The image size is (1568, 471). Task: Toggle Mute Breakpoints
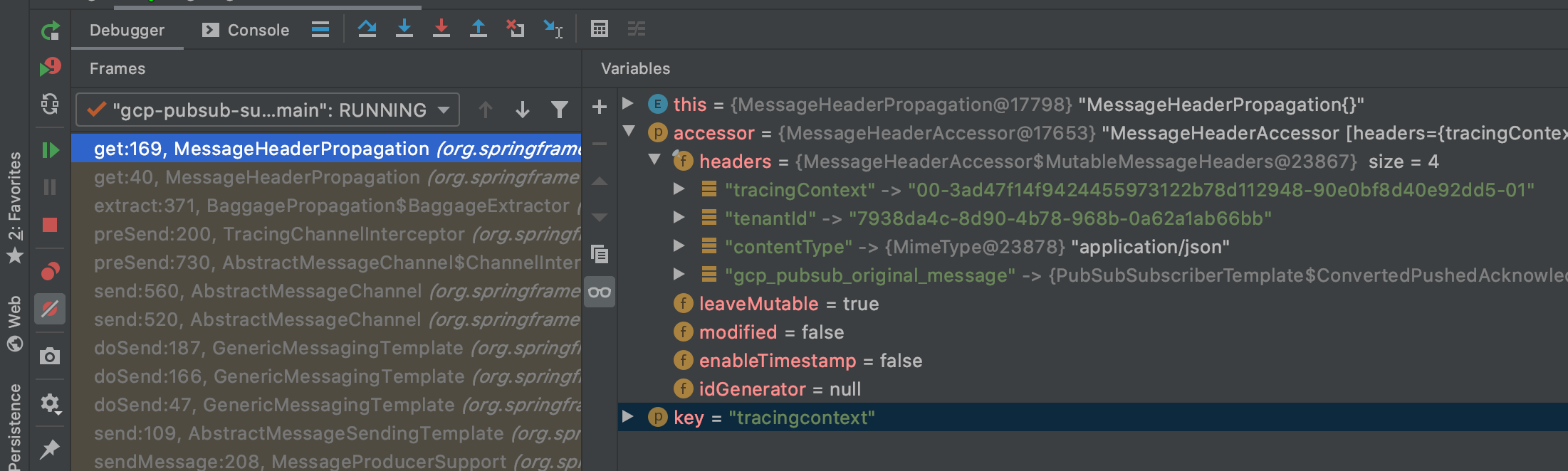(50, 309)
